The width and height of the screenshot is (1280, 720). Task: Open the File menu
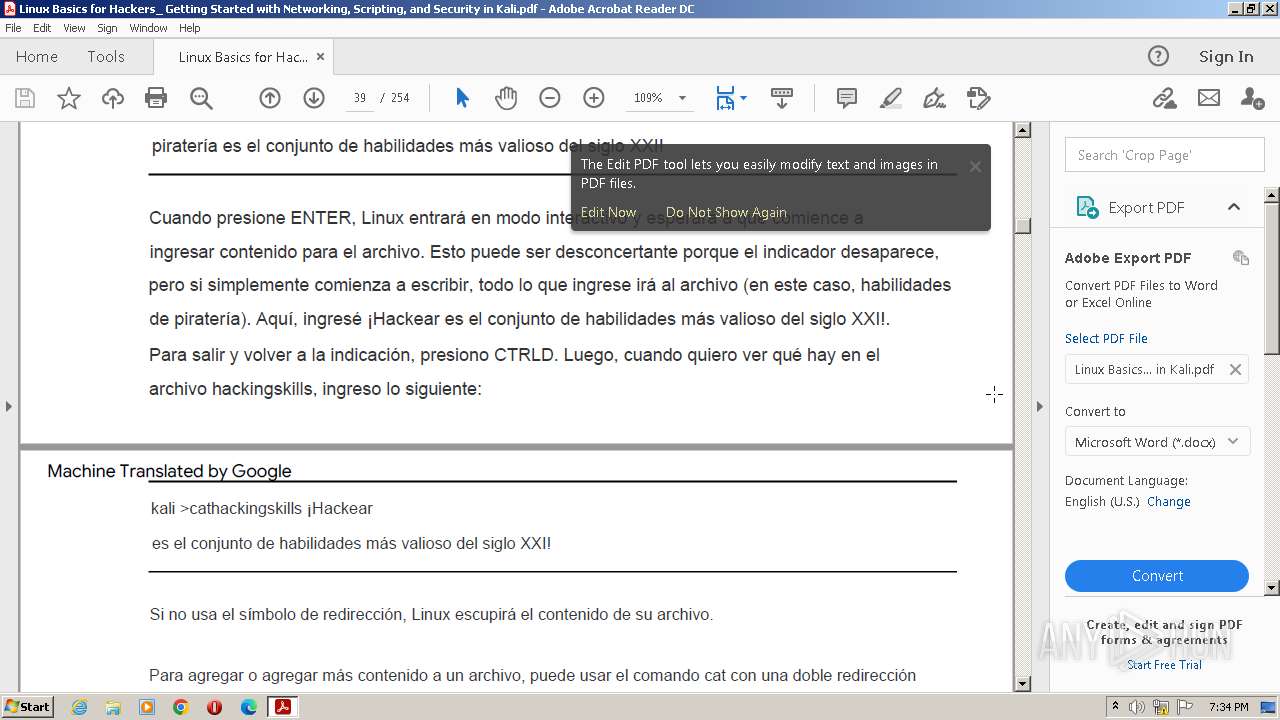pos(13,28)
